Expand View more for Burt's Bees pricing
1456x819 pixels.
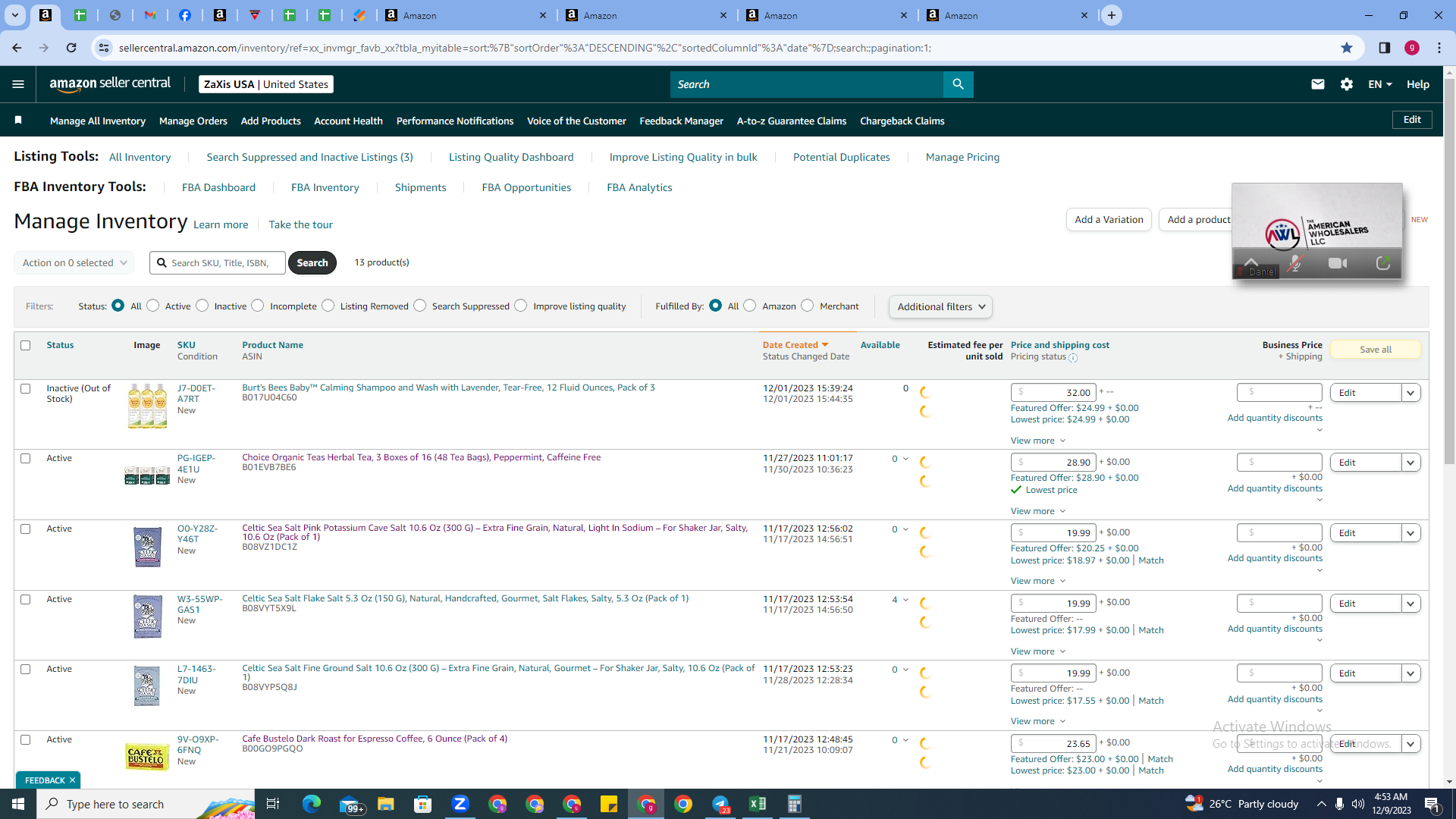coord(1038,441)
